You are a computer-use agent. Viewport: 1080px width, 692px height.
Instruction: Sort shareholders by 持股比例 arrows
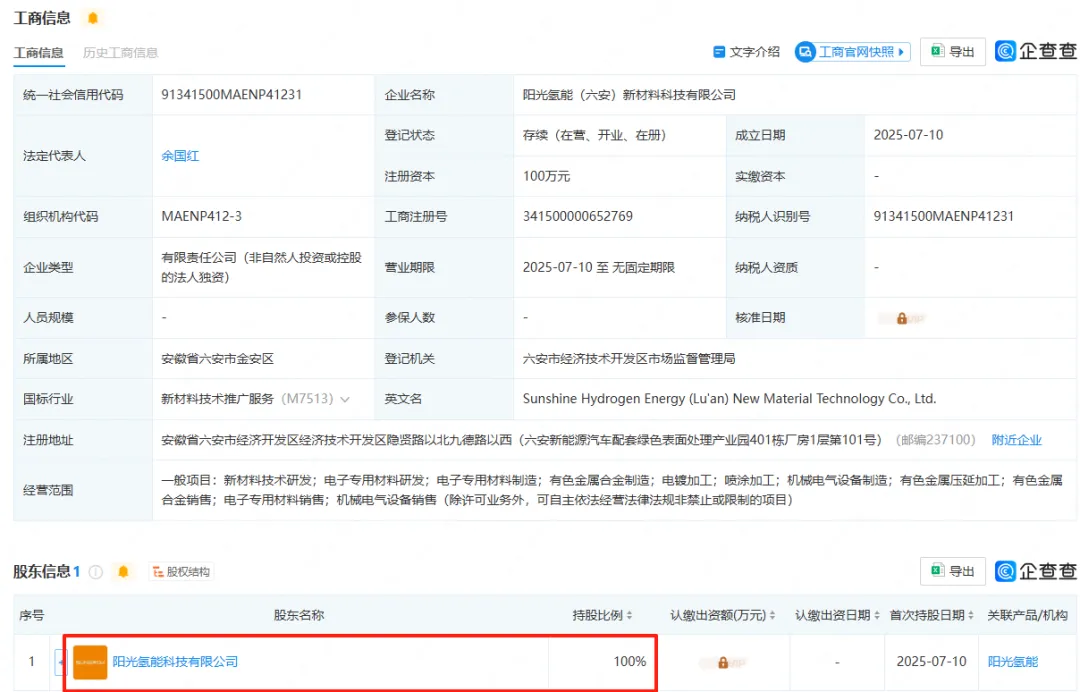[630, 615]
